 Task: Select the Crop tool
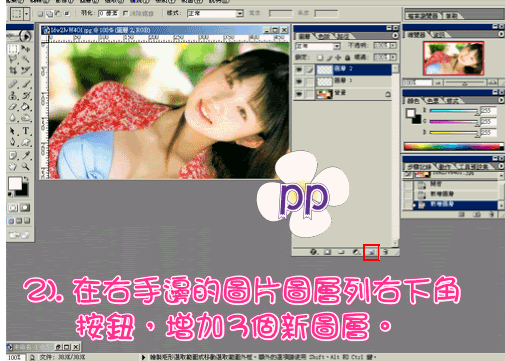point(13,70)
